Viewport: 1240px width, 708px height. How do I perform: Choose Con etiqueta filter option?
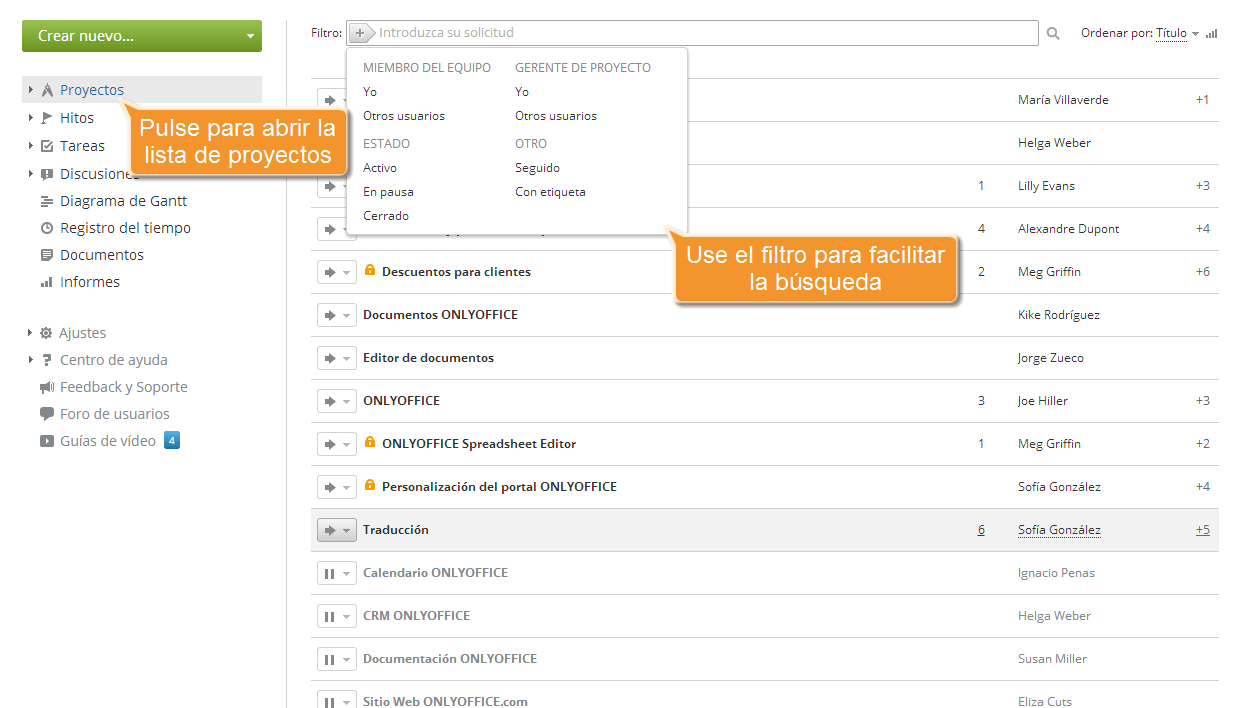pos(550,192)
